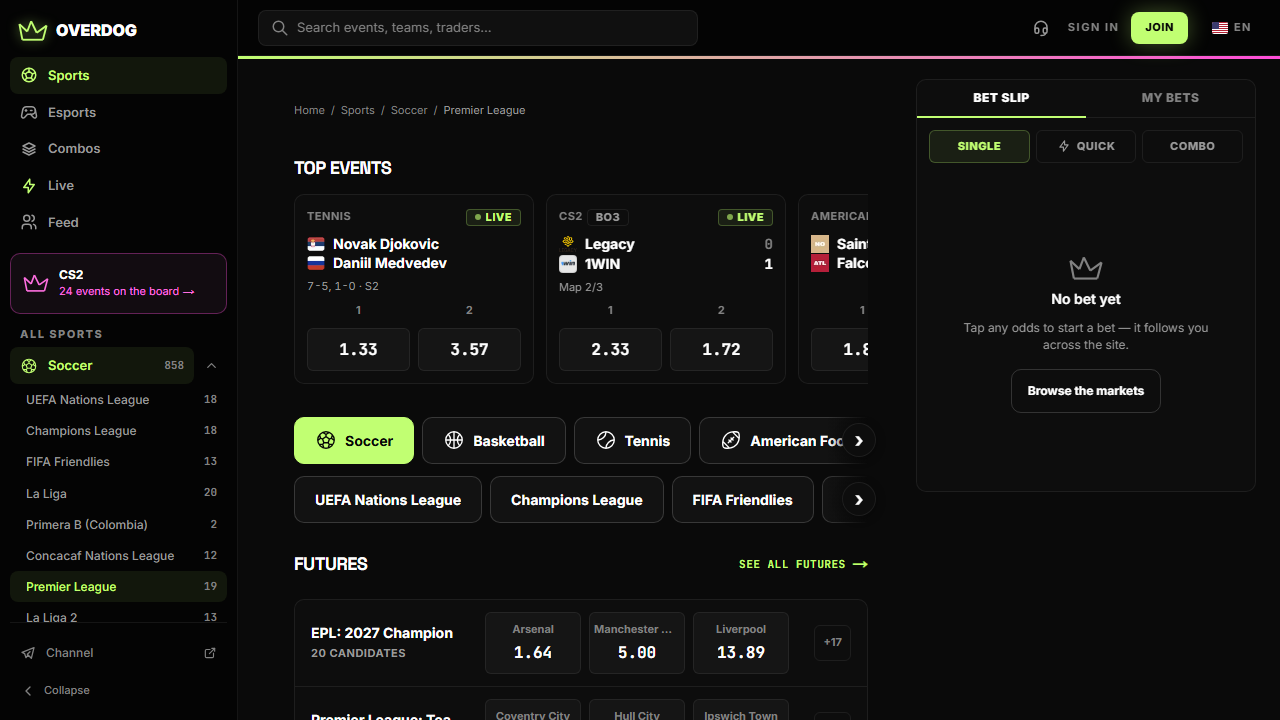This screenshot has height=720, width=1280.
Task: Open the EN language selector
Action: pos(1231,28)
